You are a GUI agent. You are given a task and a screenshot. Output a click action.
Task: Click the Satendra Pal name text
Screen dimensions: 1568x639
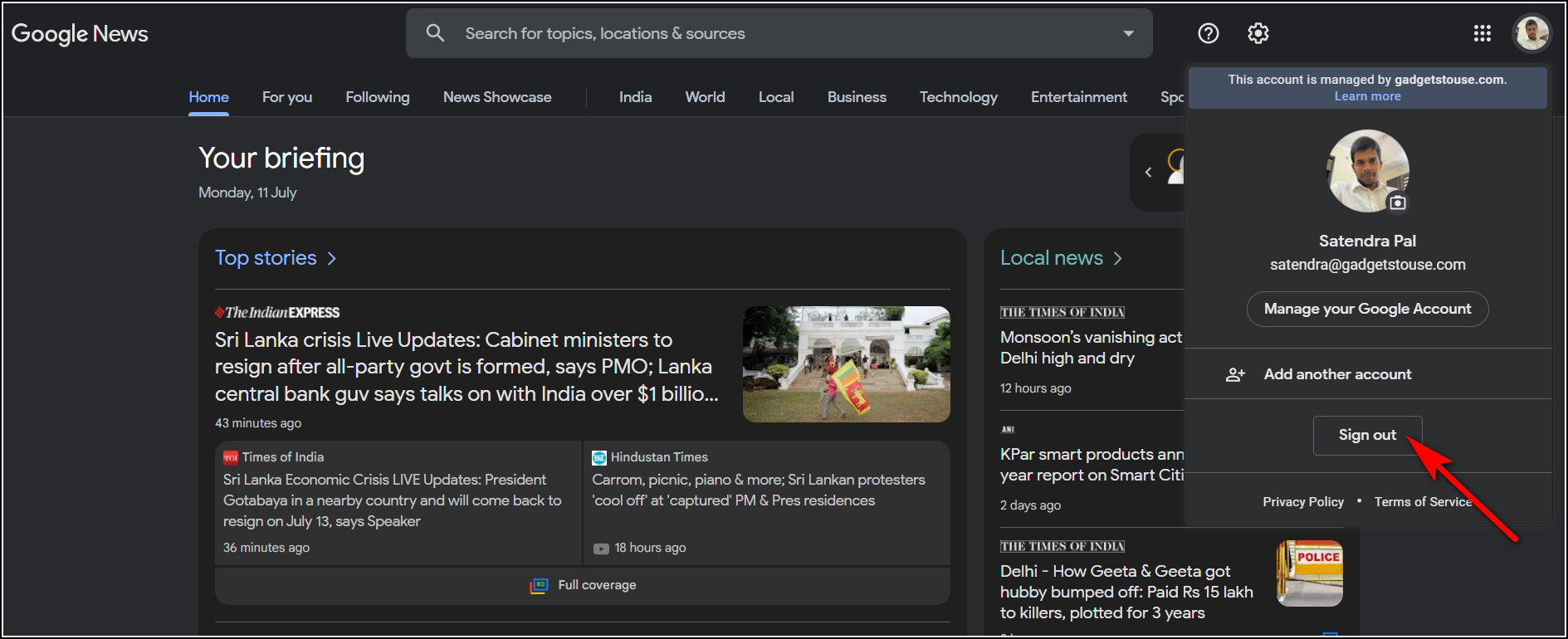coord(1367,241)
